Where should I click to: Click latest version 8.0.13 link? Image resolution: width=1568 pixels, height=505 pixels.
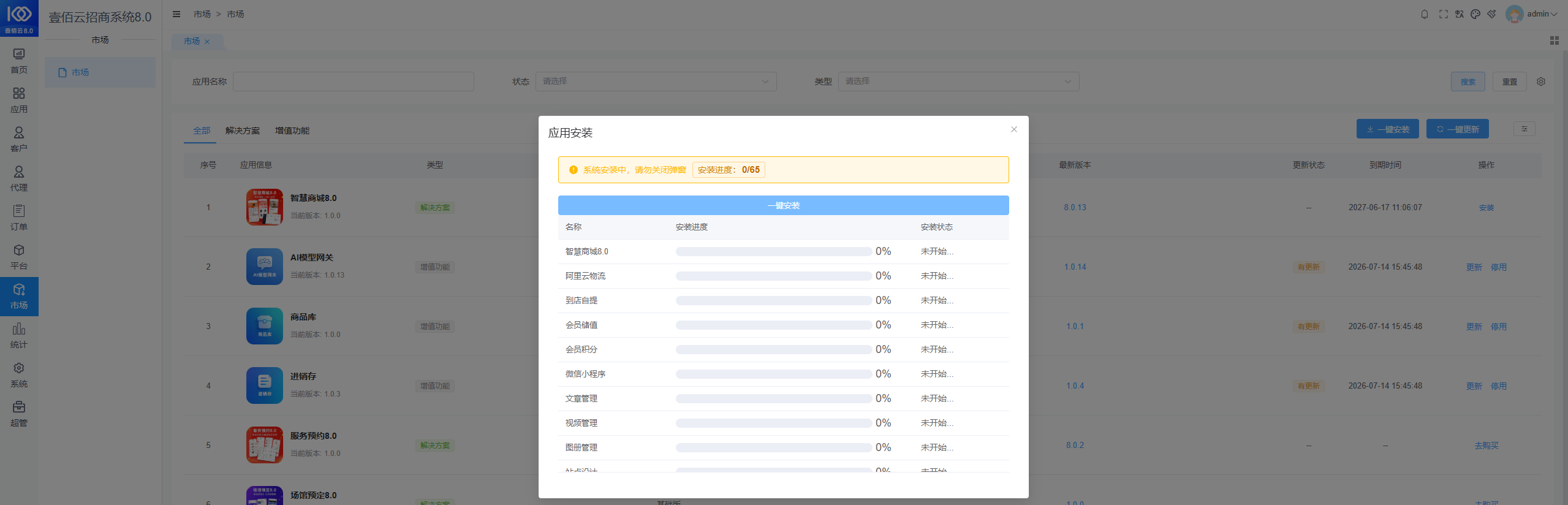tap(1075, 208)
